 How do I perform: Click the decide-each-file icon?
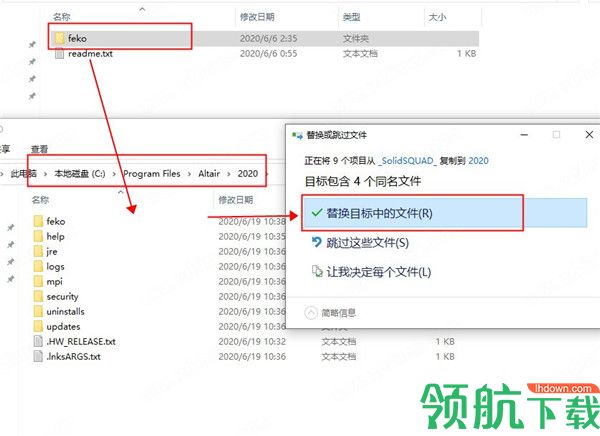(317, 271)
